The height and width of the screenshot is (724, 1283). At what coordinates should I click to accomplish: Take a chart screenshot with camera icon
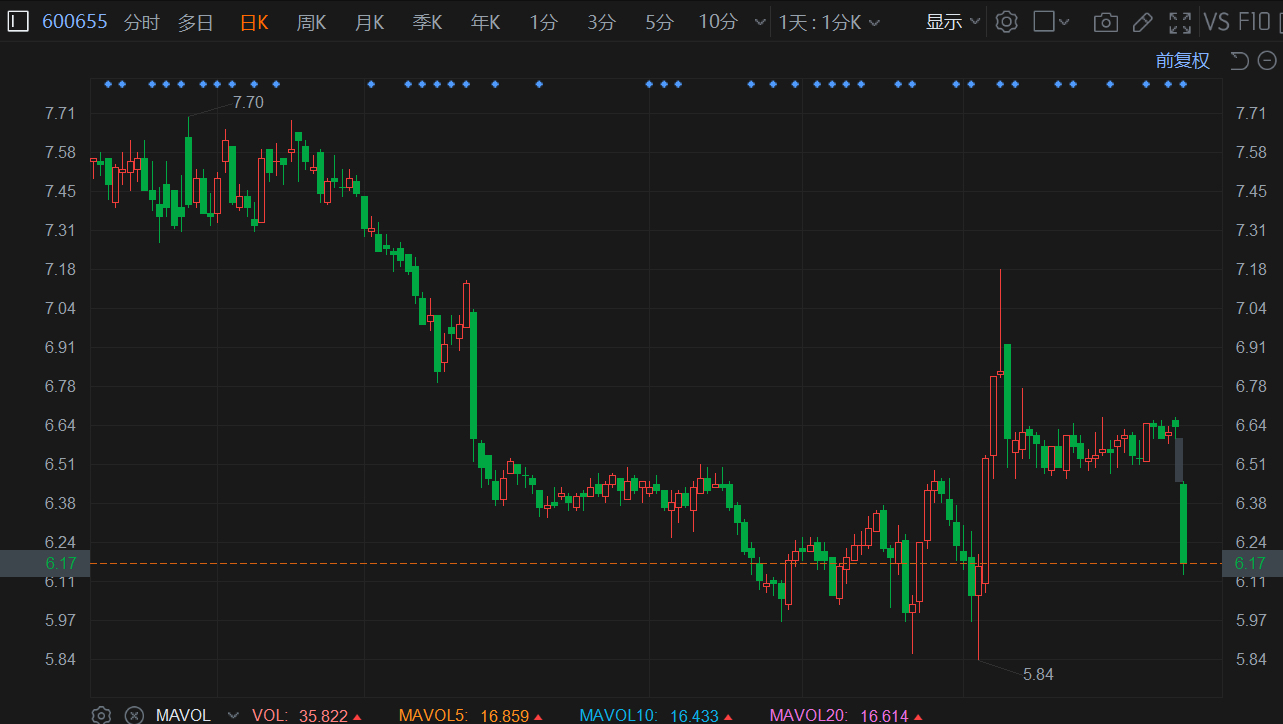1105,22
